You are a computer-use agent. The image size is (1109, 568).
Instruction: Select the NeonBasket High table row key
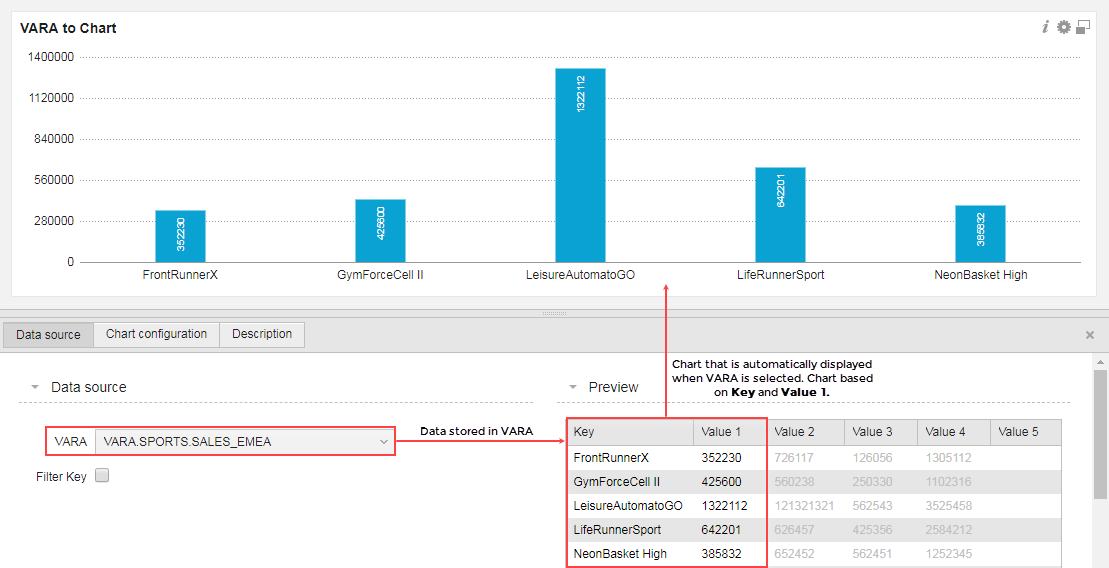tap(620, 554)
